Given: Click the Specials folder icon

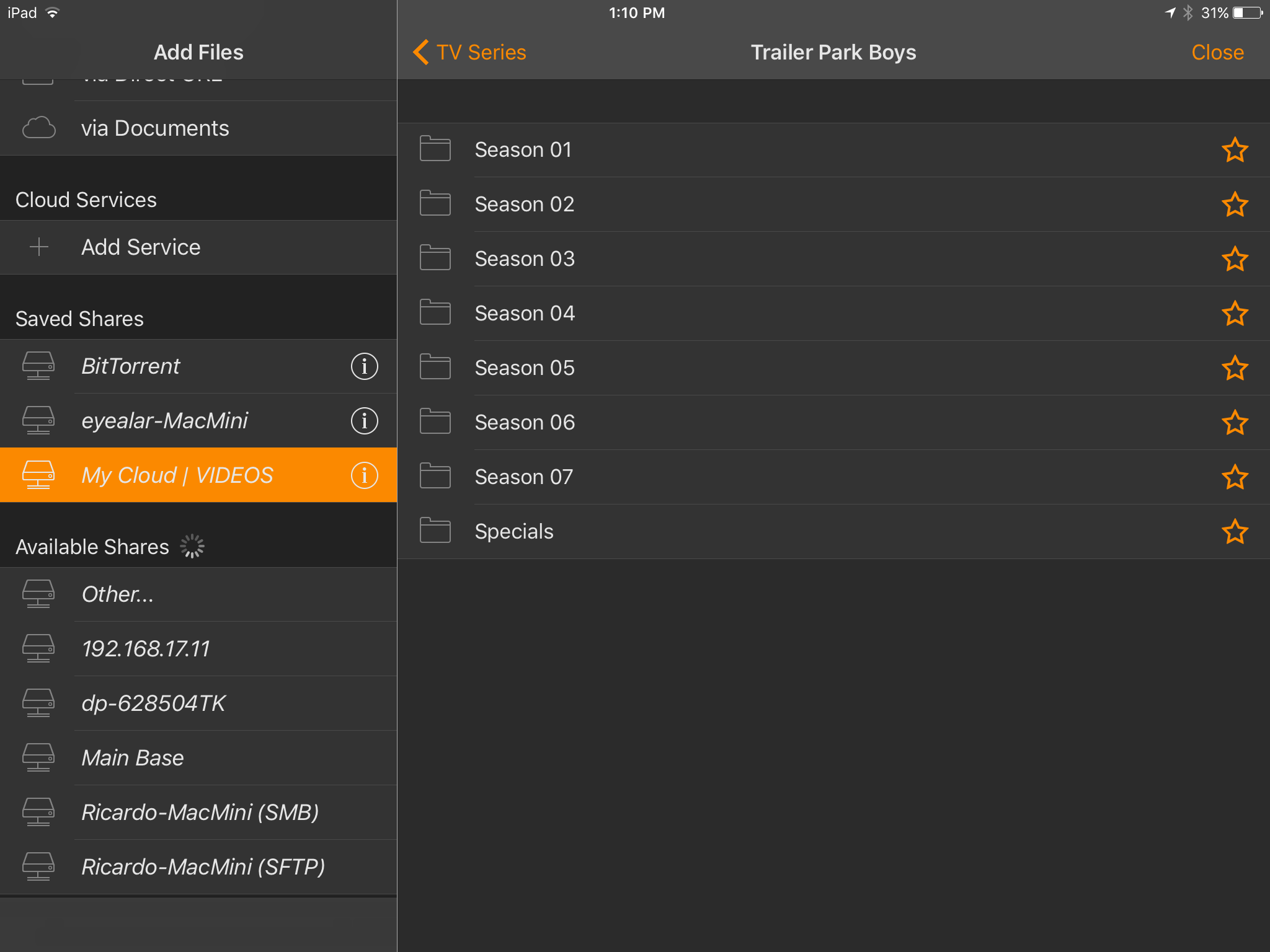Looking at the screenshot, I should pyautogui.click(x=435, y=531).
